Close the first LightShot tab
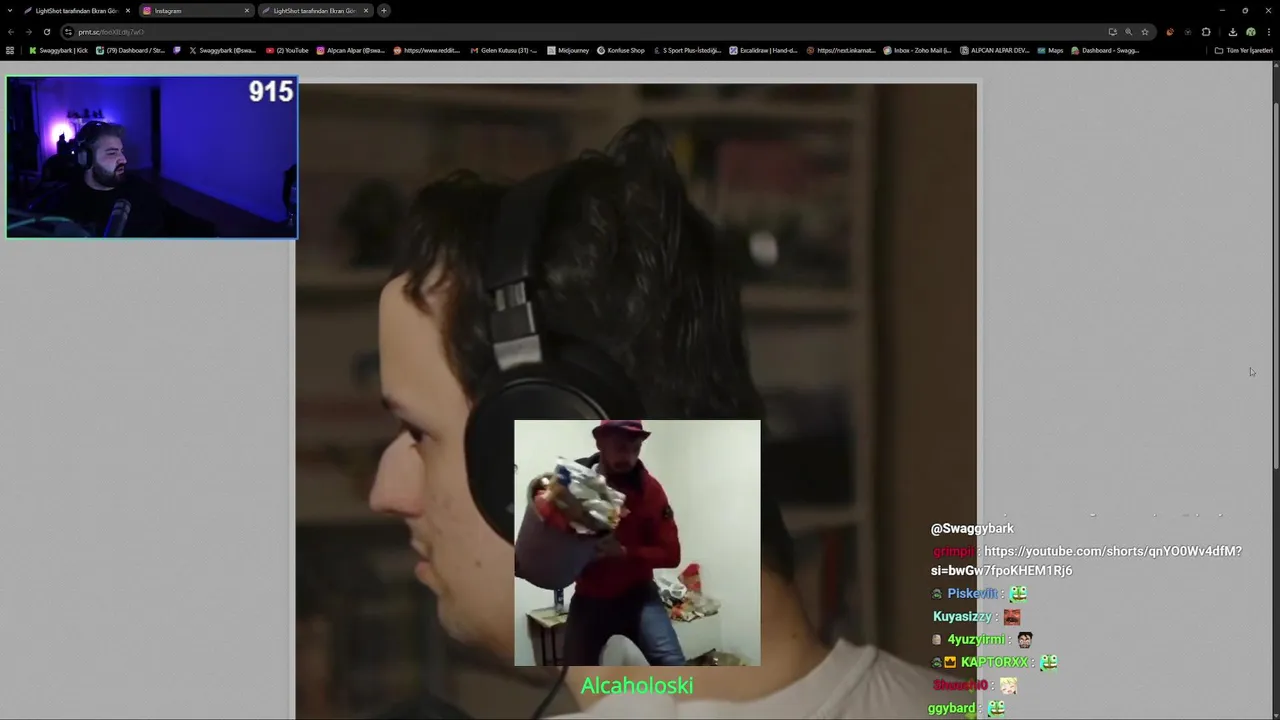The image size is (1280, 720). 128,10
